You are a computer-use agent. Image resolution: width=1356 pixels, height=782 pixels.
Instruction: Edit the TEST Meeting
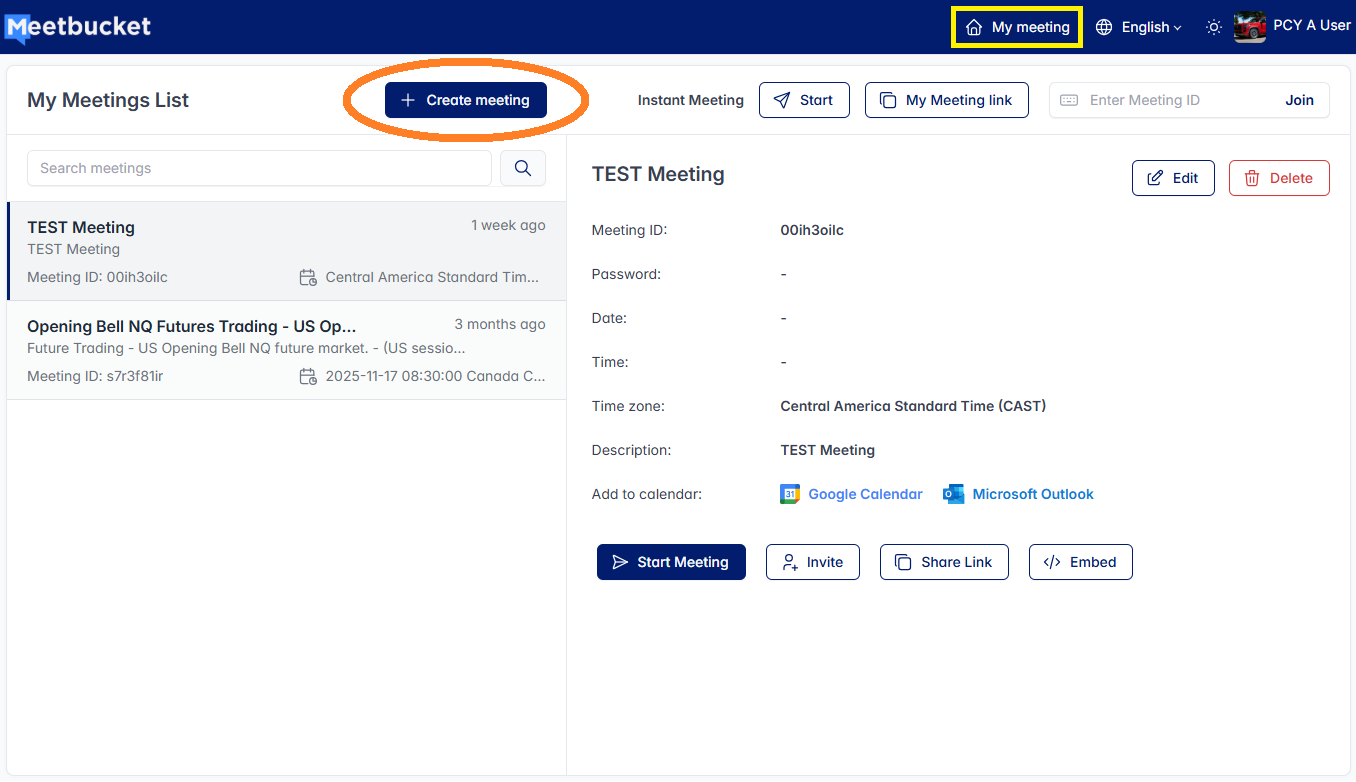coord(1172,178)
